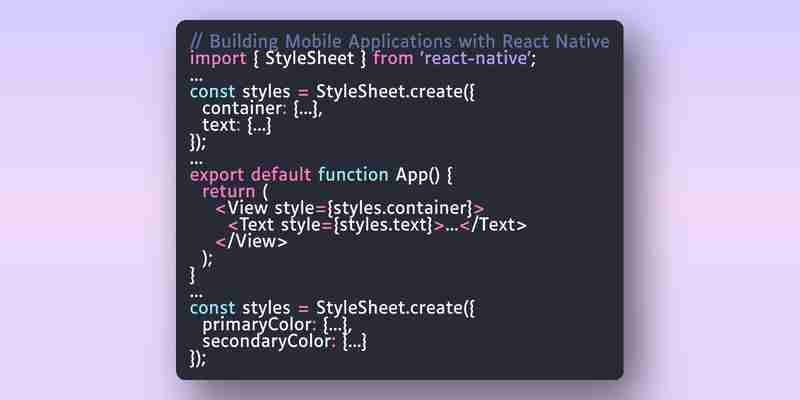Click the closing '</View>' tag line
Image resolution: width=800 pixels, height=400 pixels.
[252, 242]
